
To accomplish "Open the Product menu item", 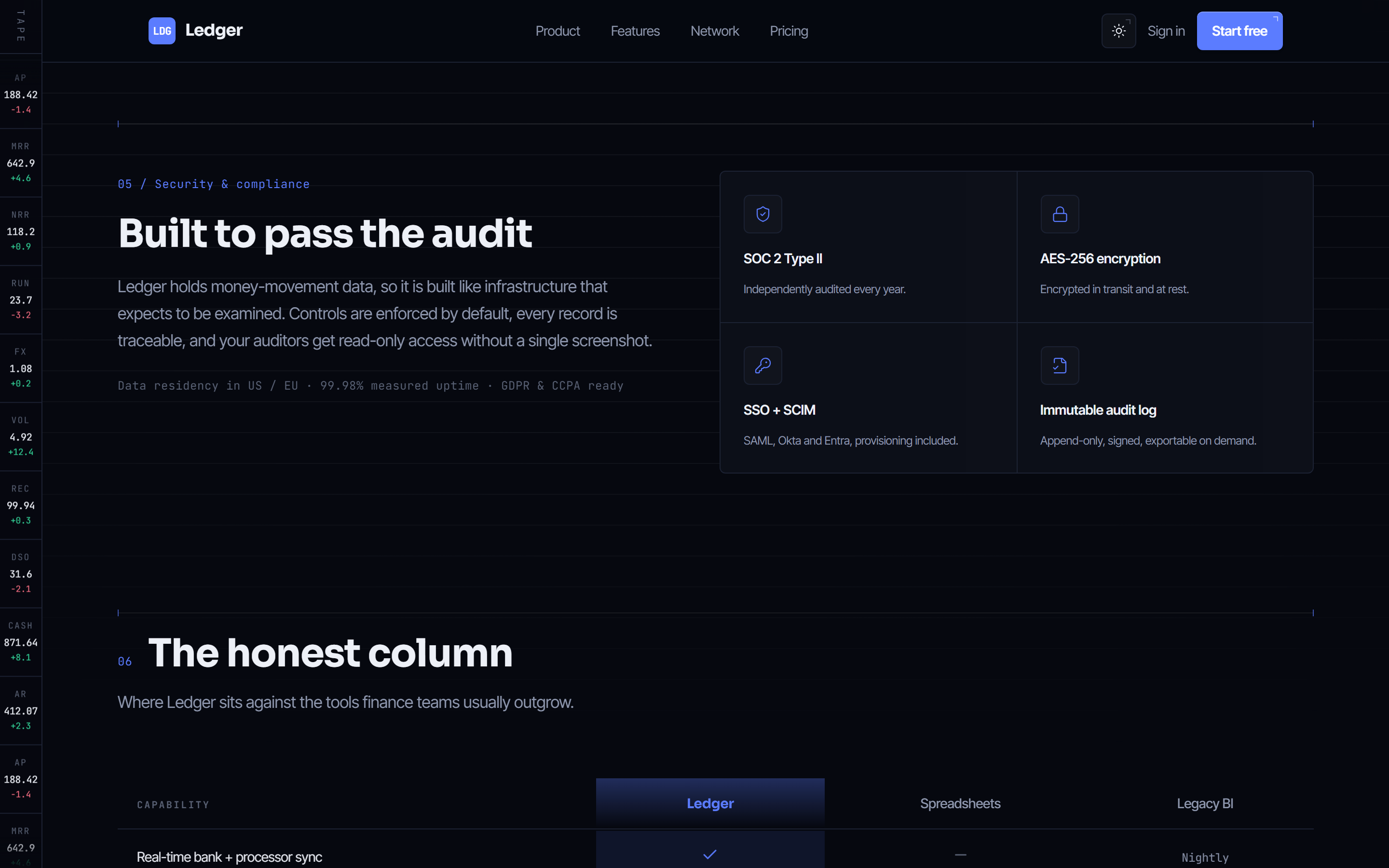I will click(558, 31).
